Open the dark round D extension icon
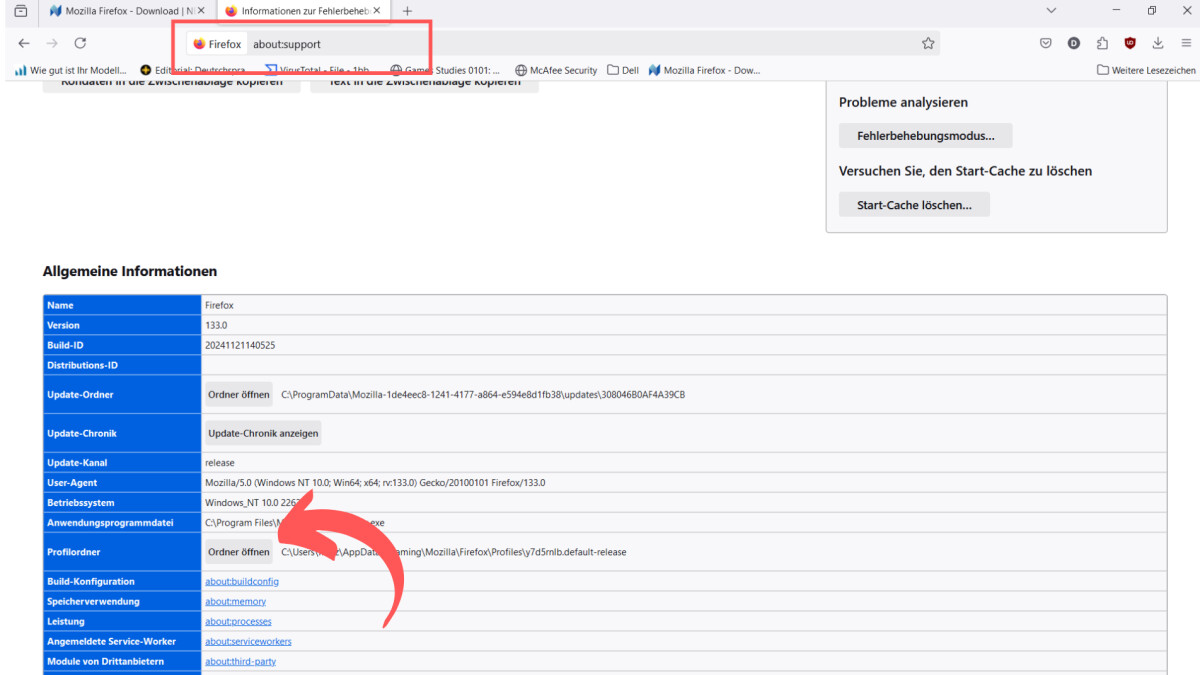 (1074, 43)
